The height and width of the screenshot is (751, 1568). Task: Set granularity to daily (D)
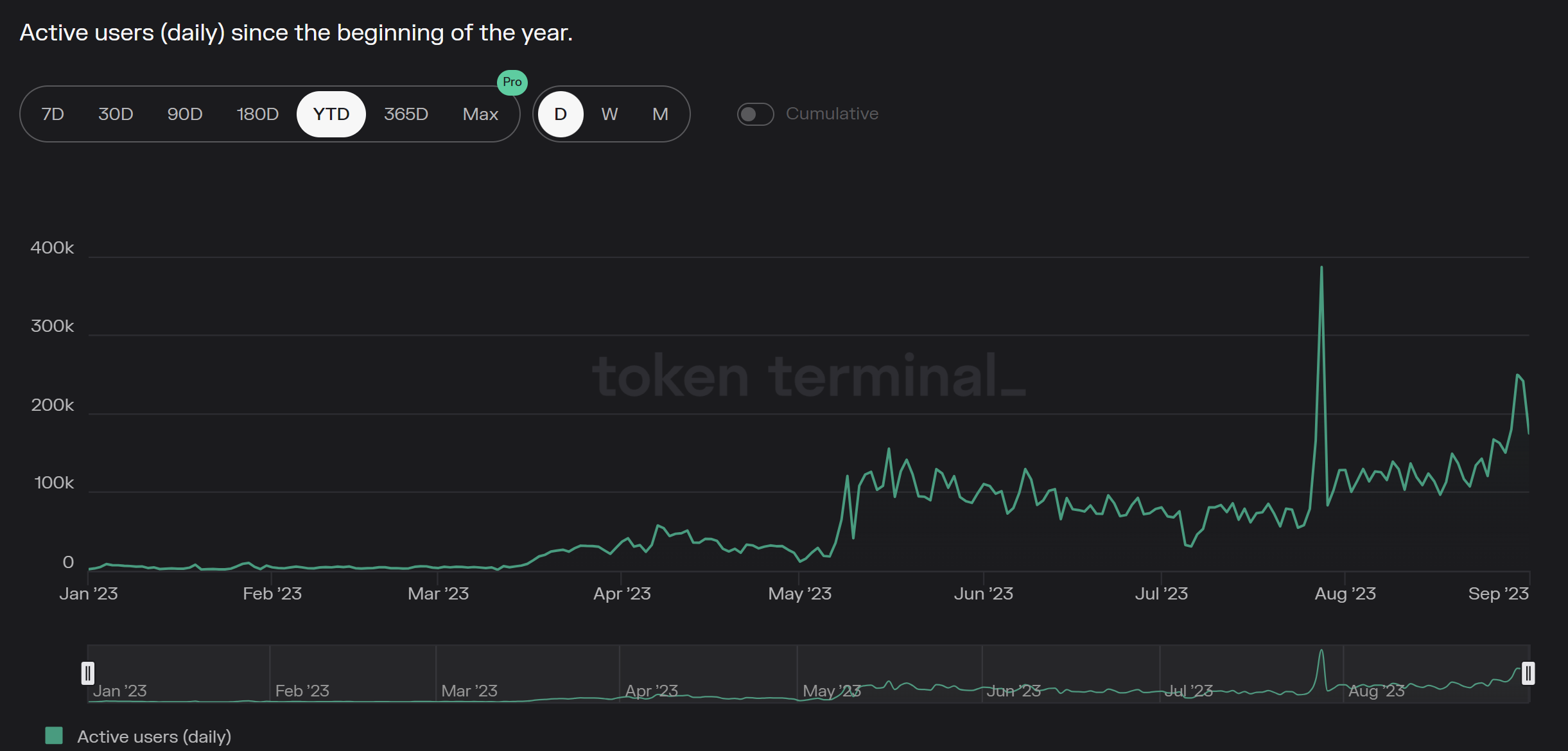561,114
